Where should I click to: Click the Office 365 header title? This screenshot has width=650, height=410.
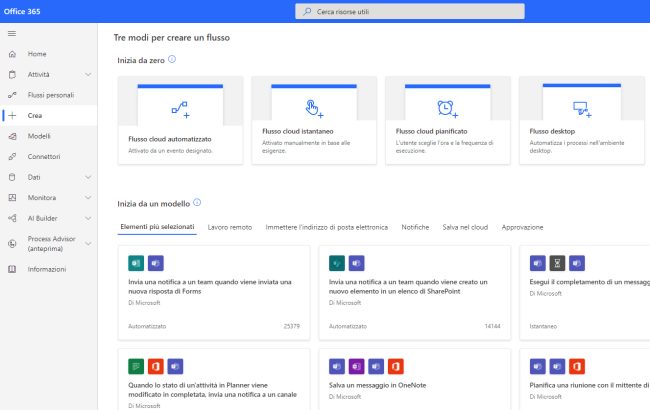tap(22, 12)
